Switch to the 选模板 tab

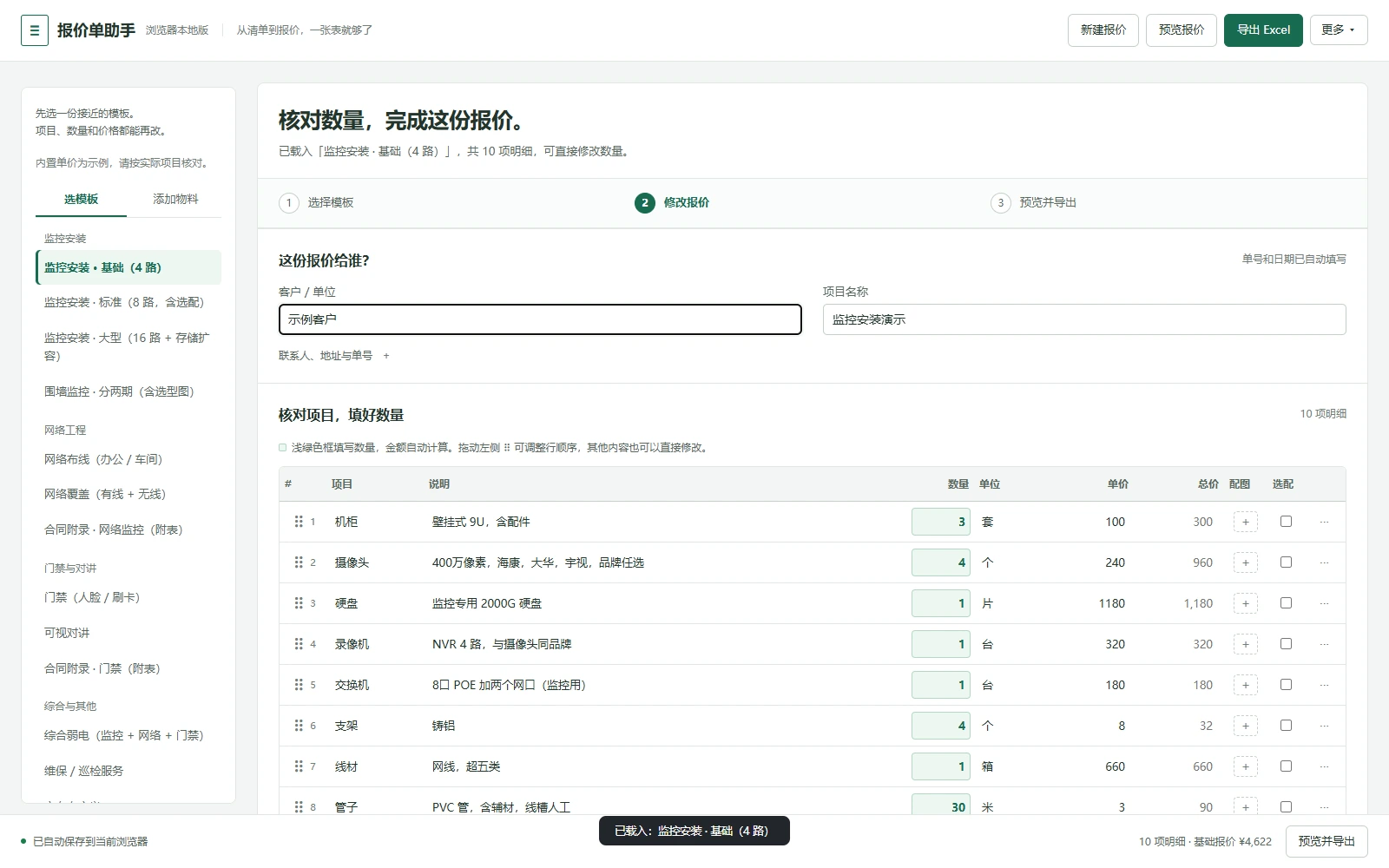(x=81, y=199)
